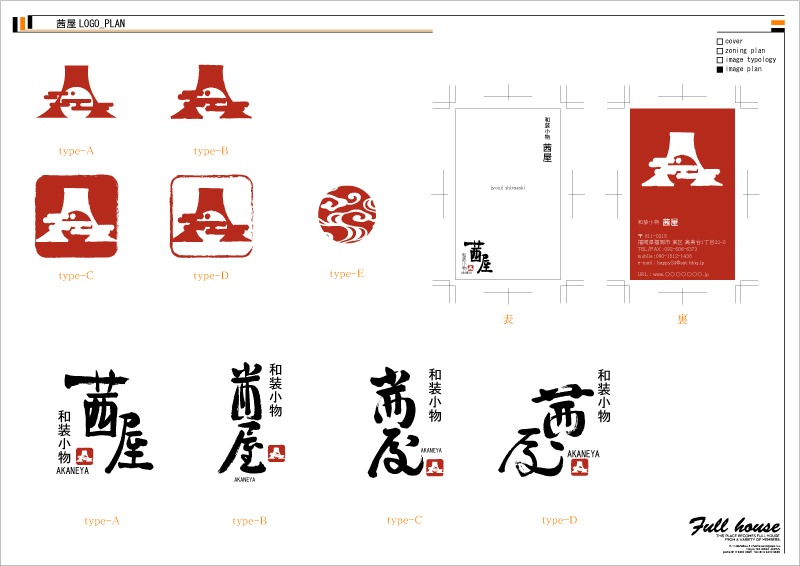Click the Full house logo text
Screen dimensions: 800x566
coord(734,526)
